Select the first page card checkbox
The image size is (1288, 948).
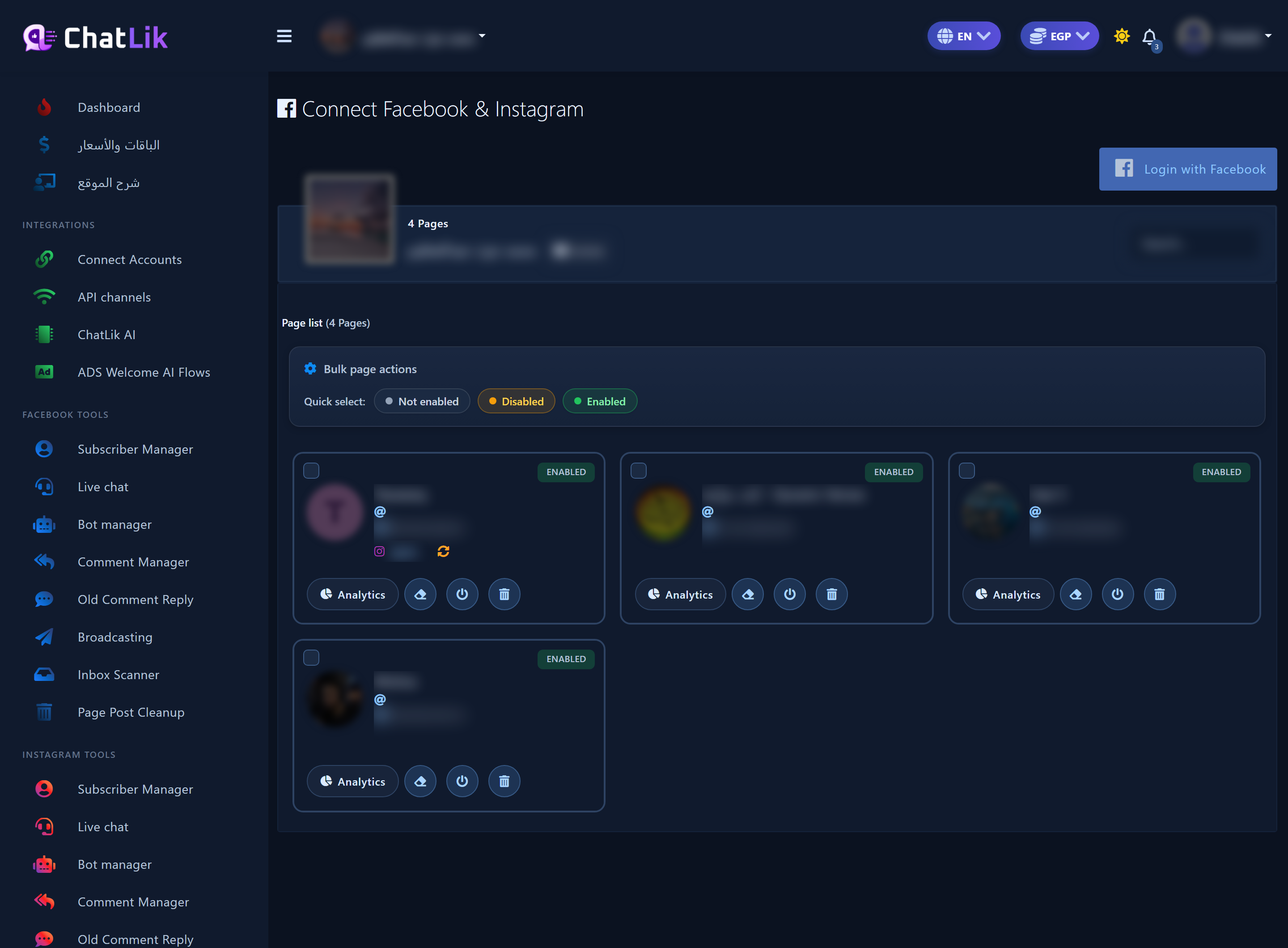(311, 471)
